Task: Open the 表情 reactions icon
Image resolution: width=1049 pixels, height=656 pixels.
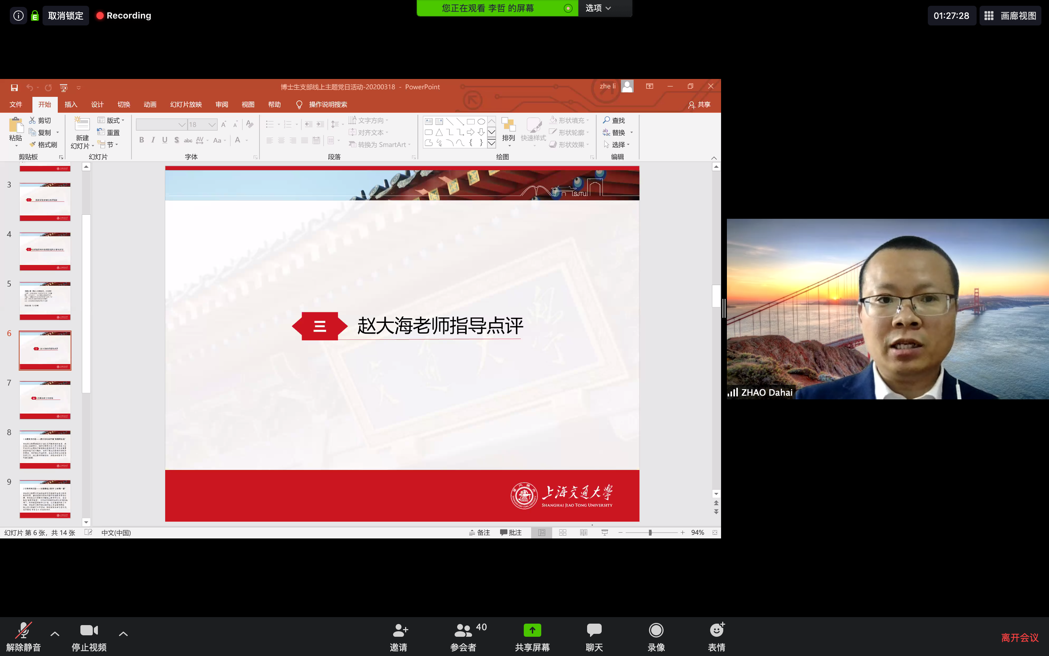Action: pos(716,631)
